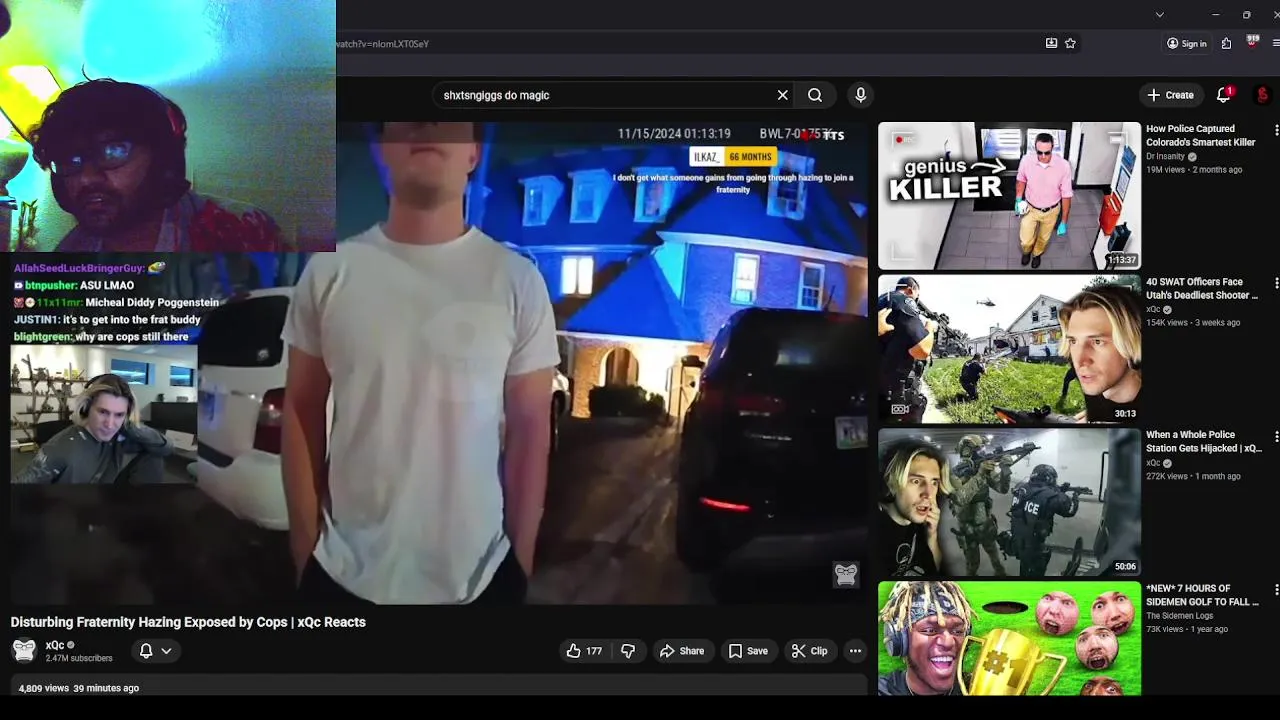The width and height of the screenshot is (1280, 720).
Task: Like the video with thumbs up
Action: 584,651
